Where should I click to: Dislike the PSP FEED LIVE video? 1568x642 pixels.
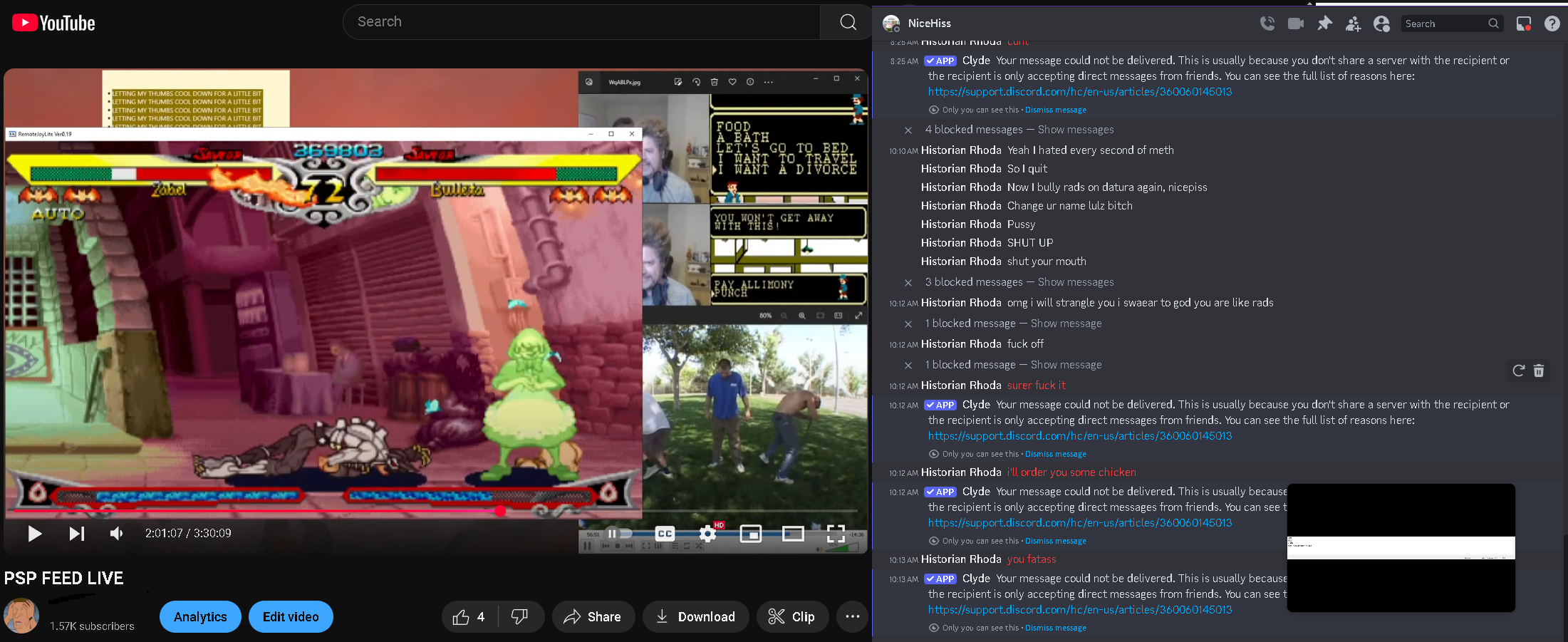(520, 616)
